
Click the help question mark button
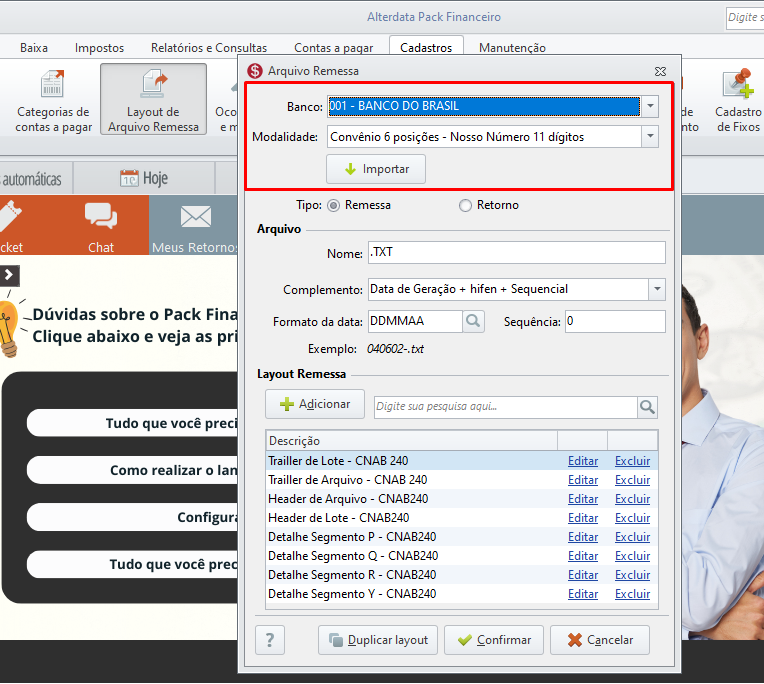click(x=269, y=640)
